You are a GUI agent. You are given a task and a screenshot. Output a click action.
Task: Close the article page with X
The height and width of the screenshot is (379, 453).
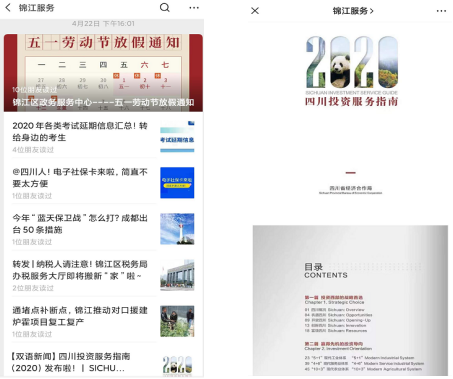tap(255, 11)
